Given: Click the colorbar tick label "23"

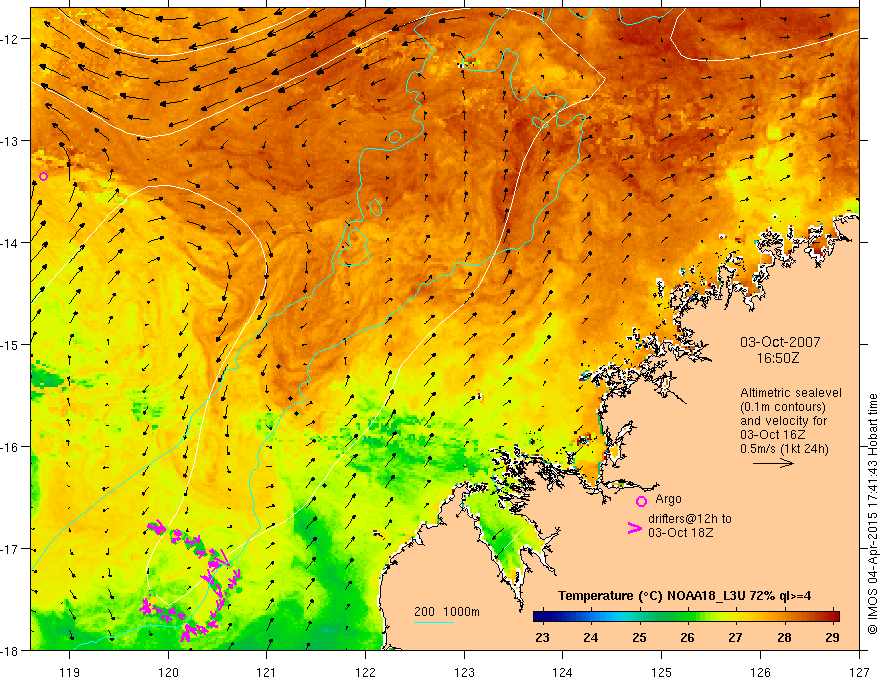Looking at the screenshot, I should click(x=542, y=637).
